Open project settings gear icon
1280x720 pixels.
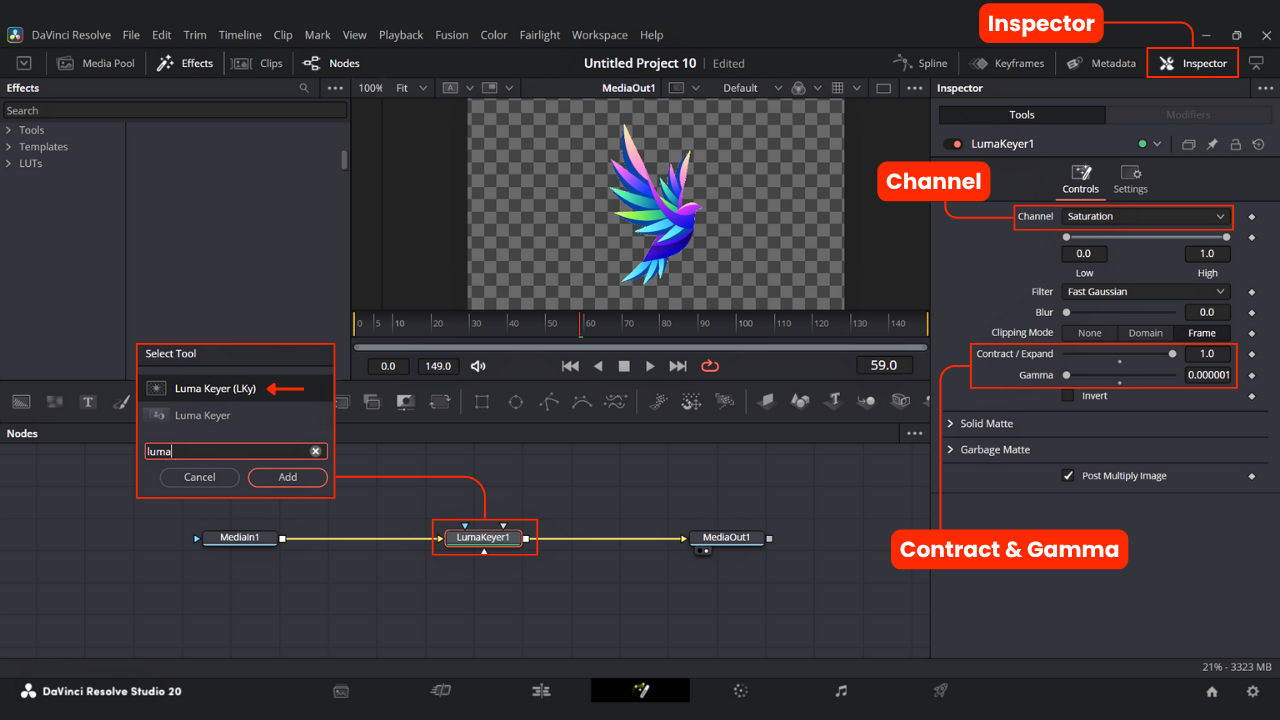1252,691
